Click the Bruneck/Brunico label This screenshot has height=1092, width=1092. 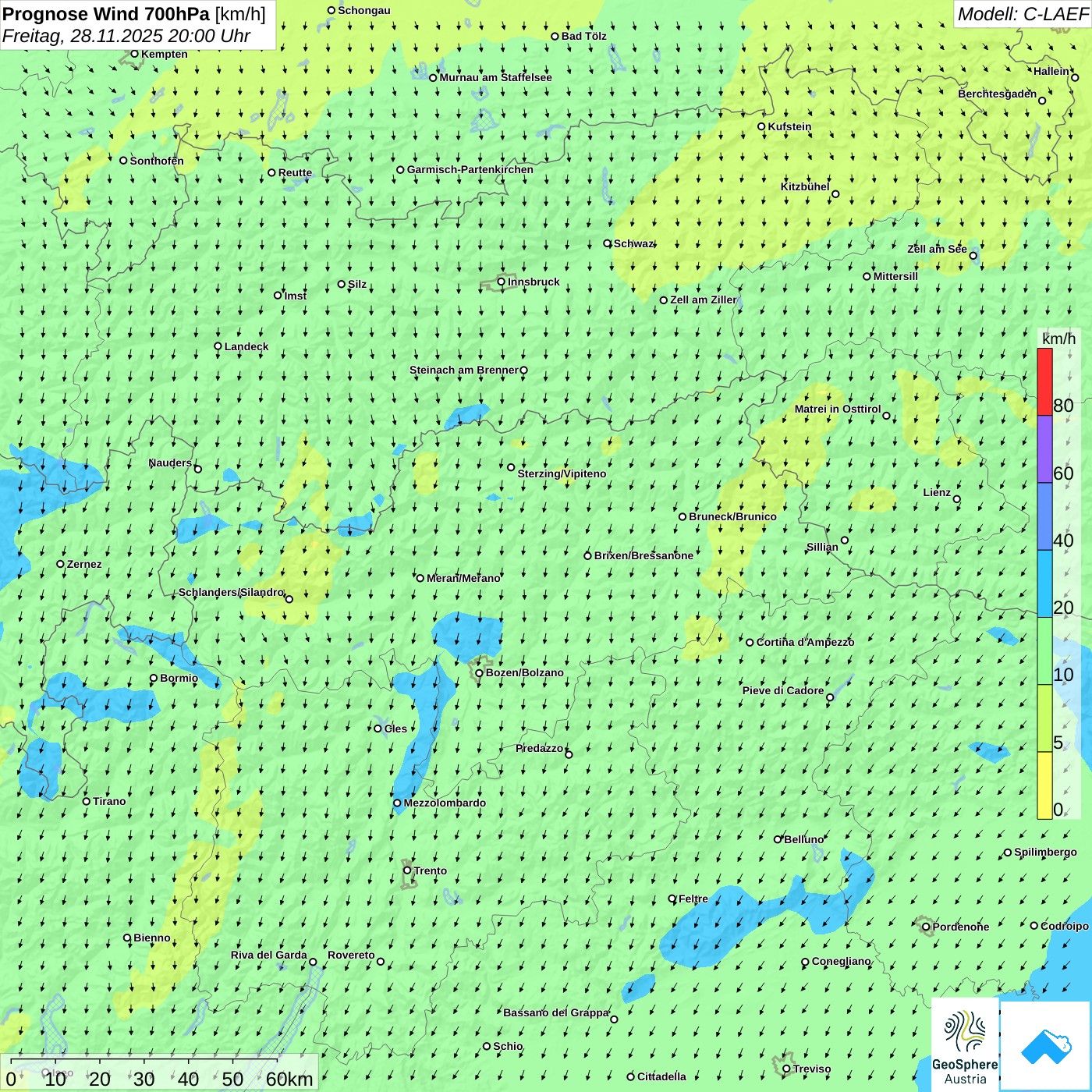coord(732,516)
